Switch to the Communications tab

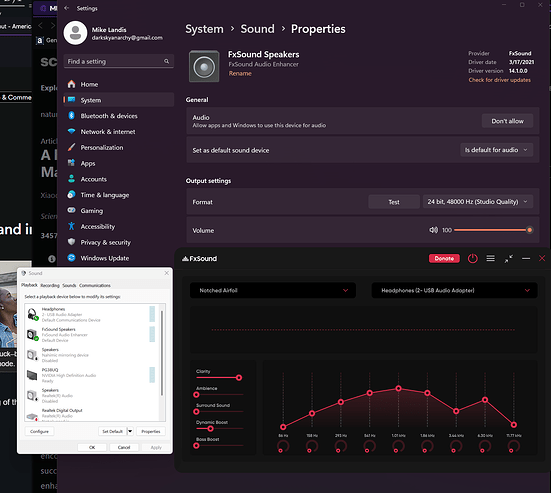(95, 285)
